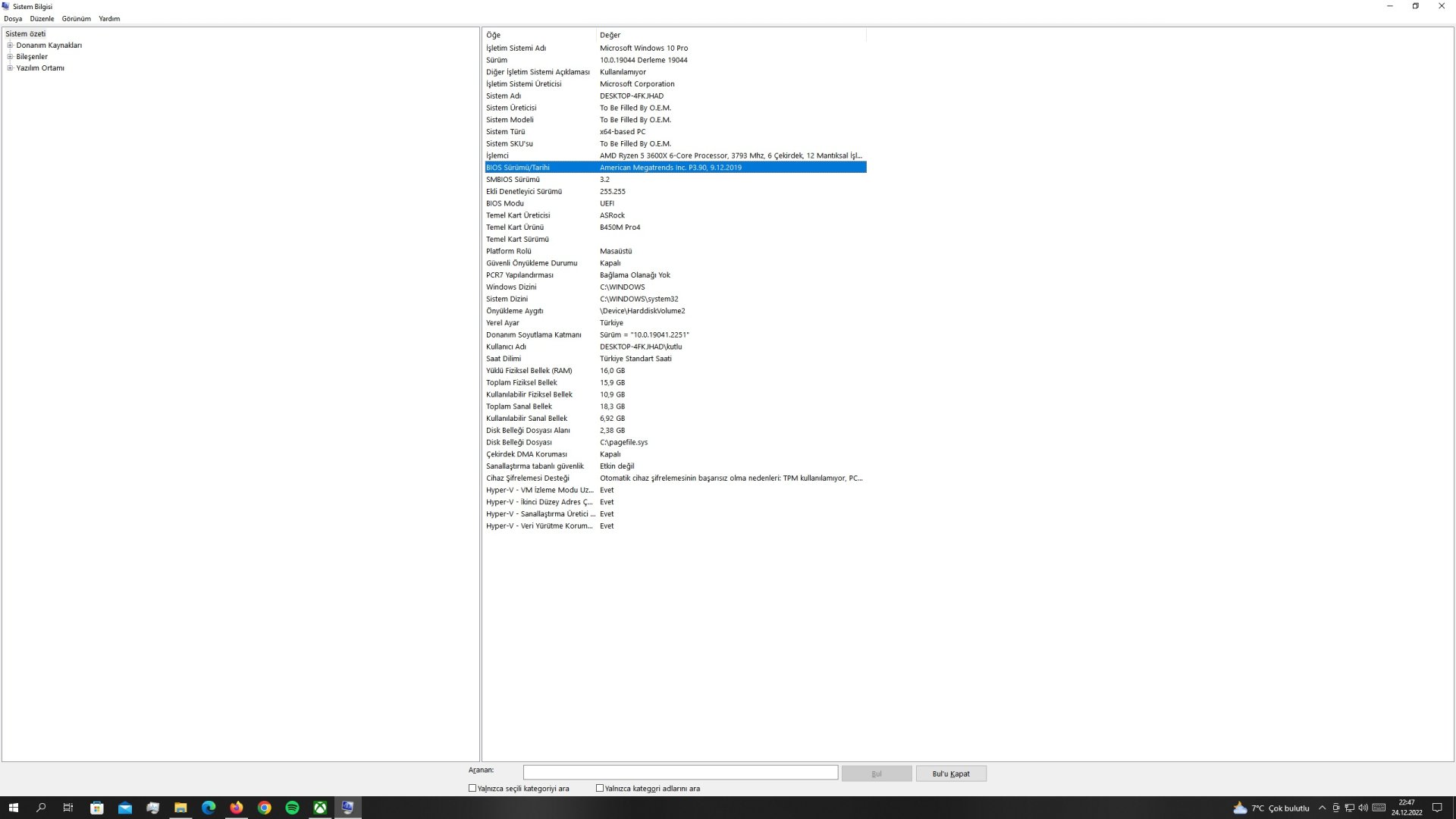Screen dimensions: 1456x819
Task: Click the Bul'u Kapat button
Action: pyautogui.click(x=950, y=773)
